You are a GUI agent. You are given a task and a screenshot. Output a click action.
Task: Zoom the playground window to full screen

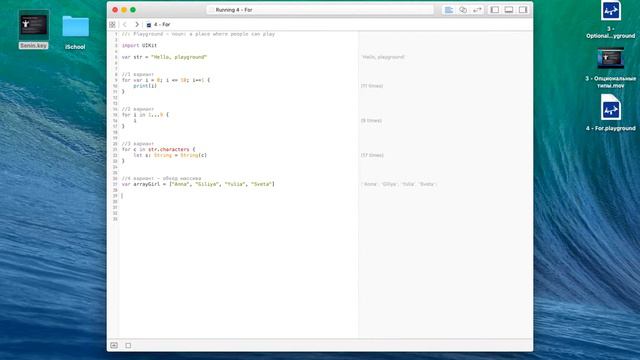click(133, 10)
